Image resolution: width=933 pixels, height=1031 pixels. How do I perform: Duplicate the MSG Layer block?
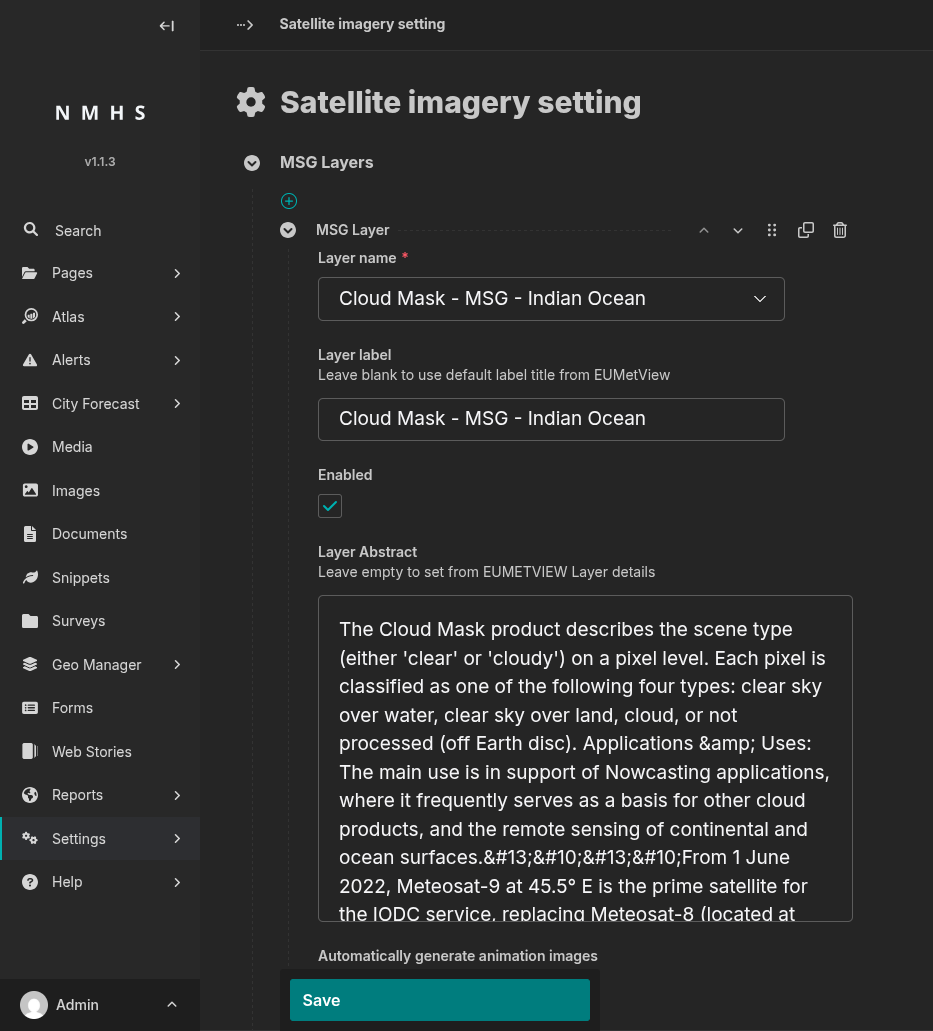coord(806,230)
